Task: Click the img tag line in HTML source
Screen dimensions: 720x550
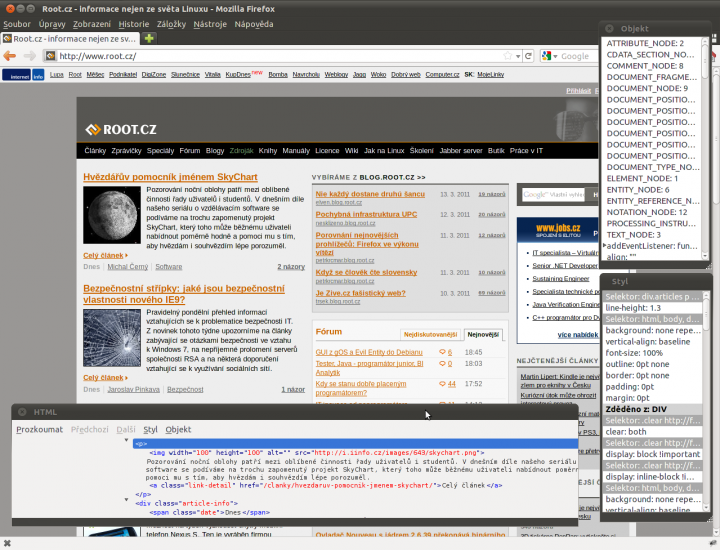Action: (x=316, y=453)
